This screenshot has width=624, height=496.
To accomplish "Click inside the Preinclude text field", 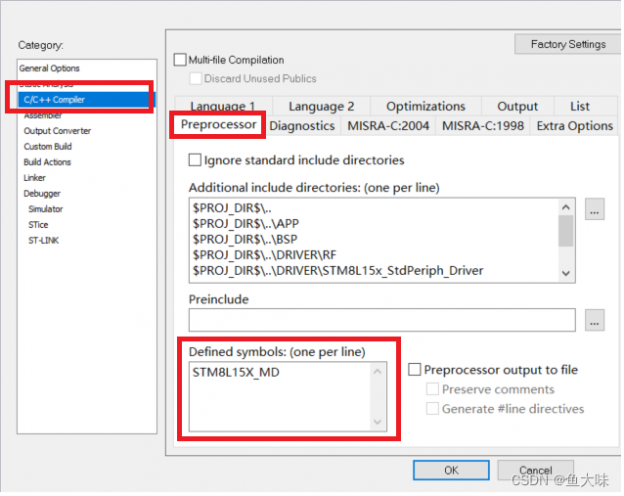I will (381, 320).
